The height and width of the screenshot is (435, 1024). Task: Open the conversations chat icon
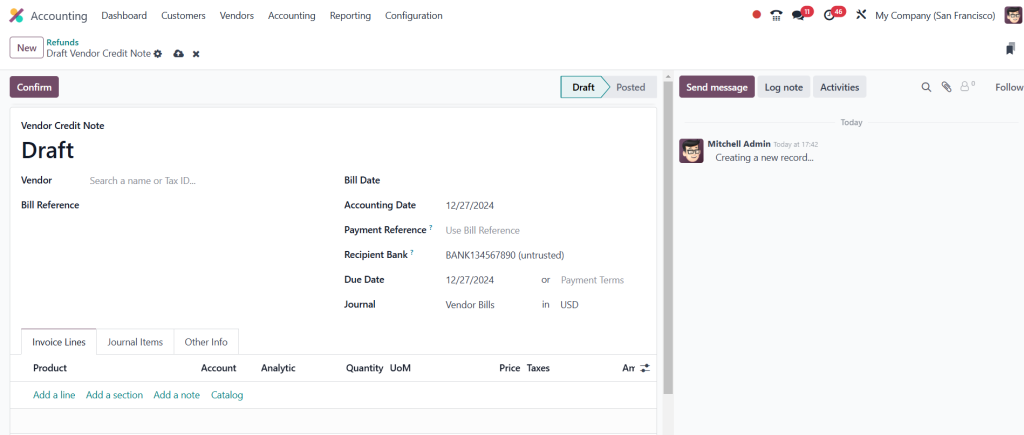coord(798,15)
